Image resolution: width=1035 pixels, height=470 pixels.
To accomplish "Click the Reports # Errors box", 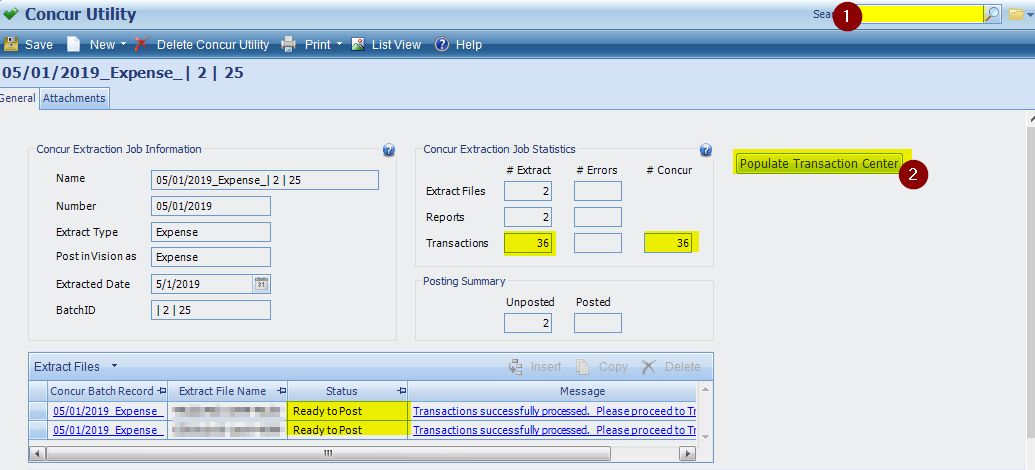I will coord(598,217).
